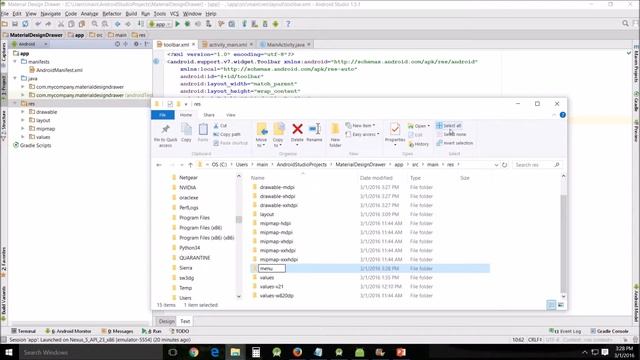Open the Easy access dropdown in Explorer ribbon

[x=362, y=134]
